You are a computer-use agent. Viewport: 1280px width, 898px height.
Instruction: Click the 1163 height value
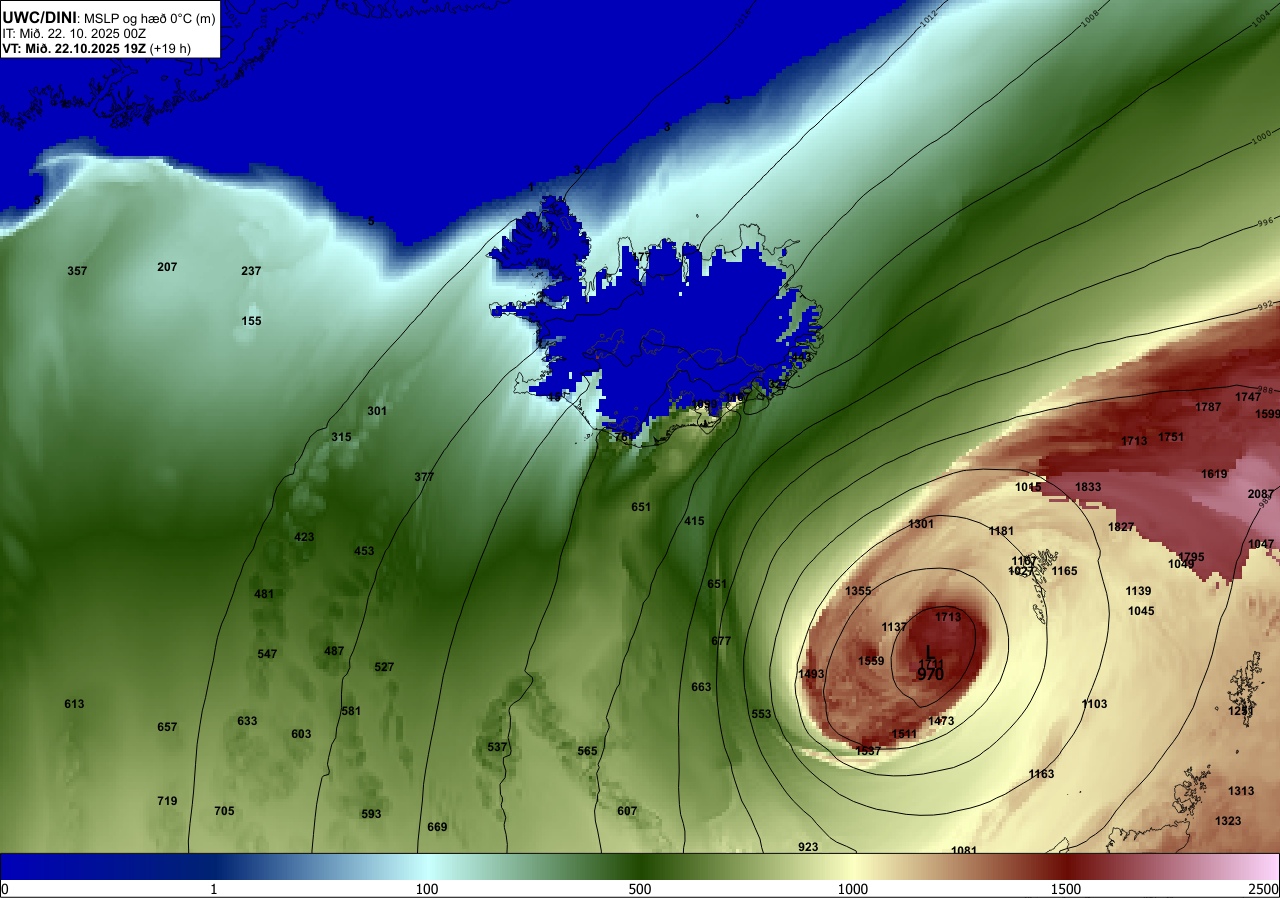[x=1041, y=774]
